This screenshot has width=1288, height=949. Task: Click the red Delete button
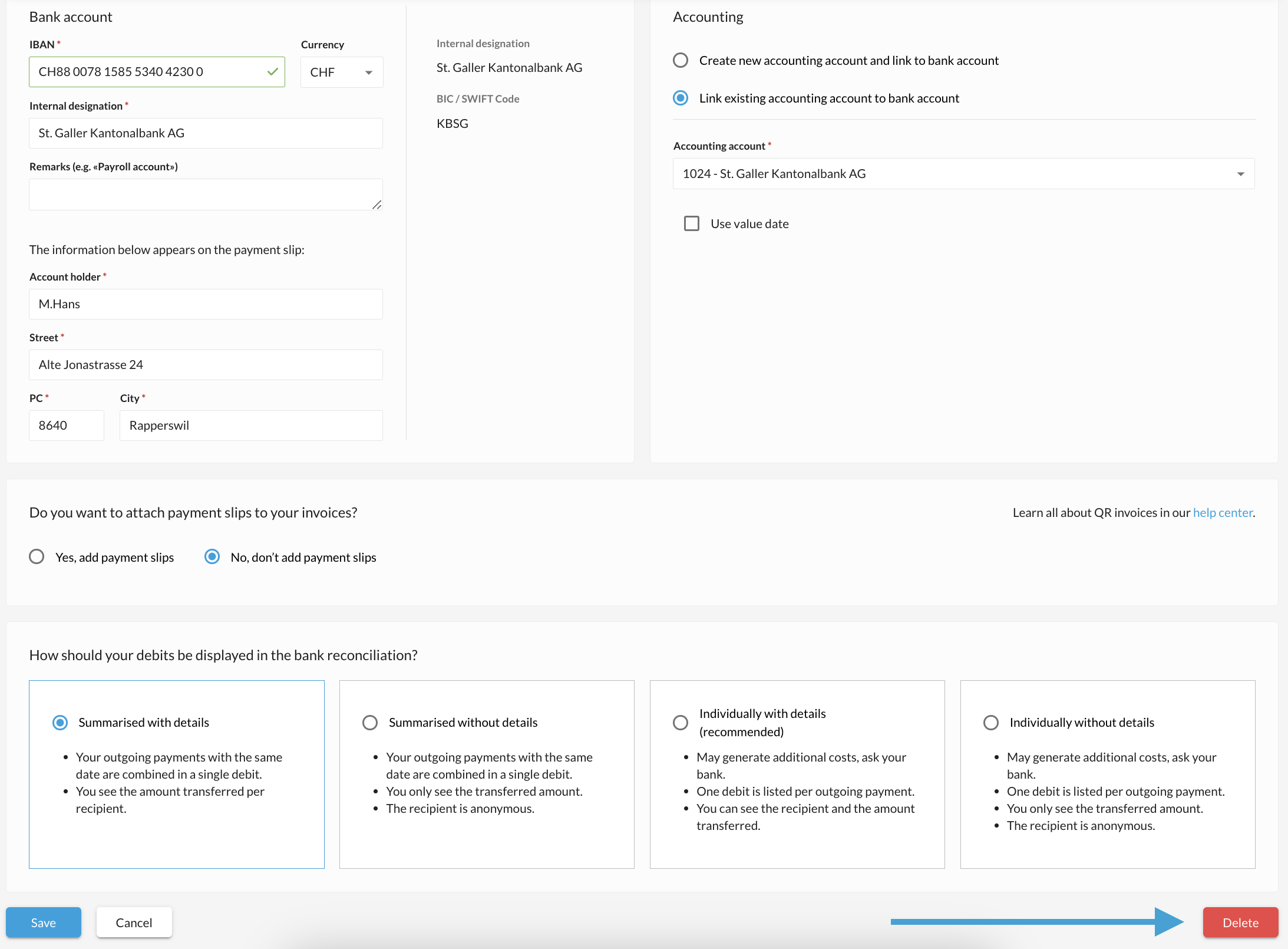click(1241, 922)
